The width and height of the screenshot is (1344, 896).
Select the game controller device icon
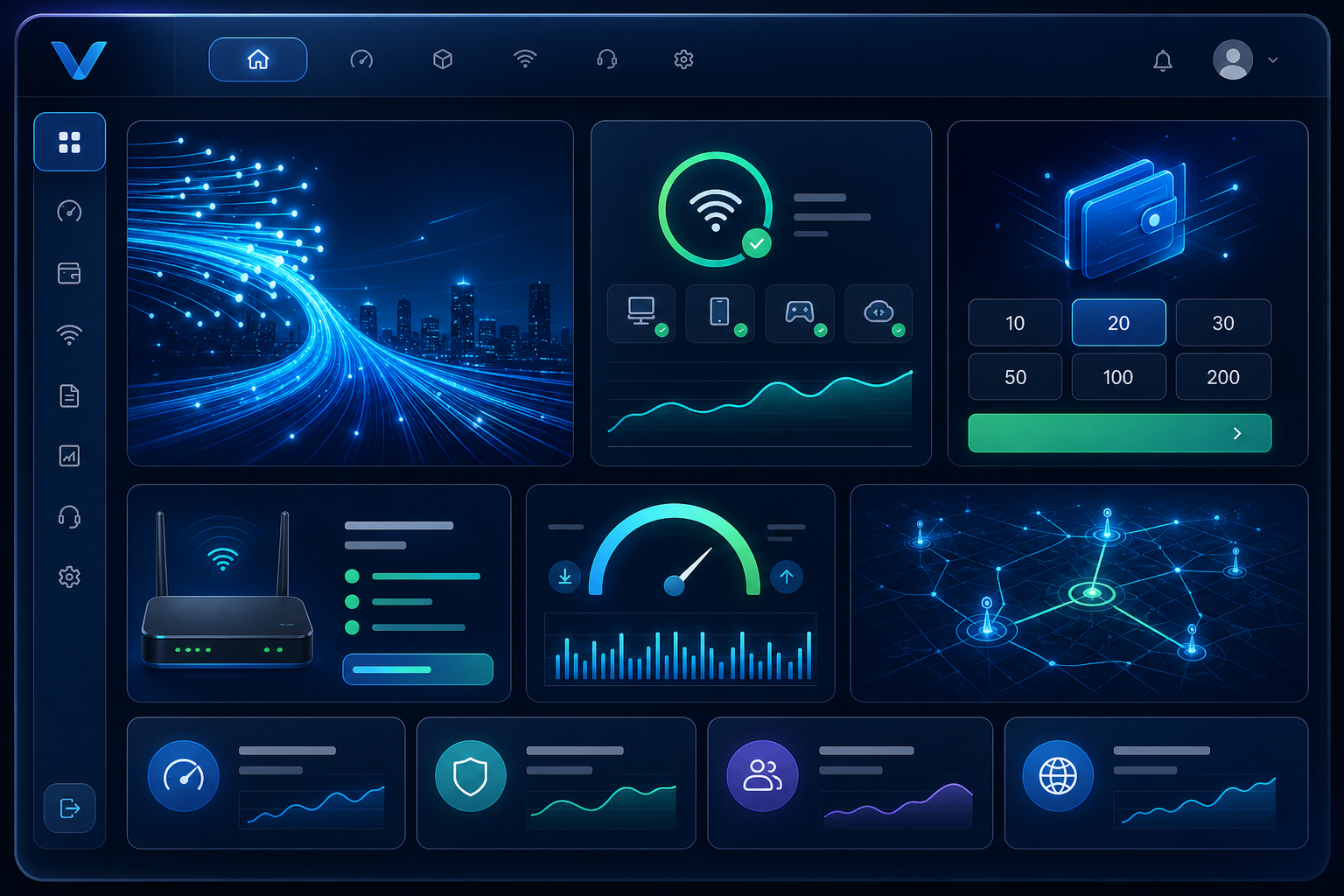799,312
